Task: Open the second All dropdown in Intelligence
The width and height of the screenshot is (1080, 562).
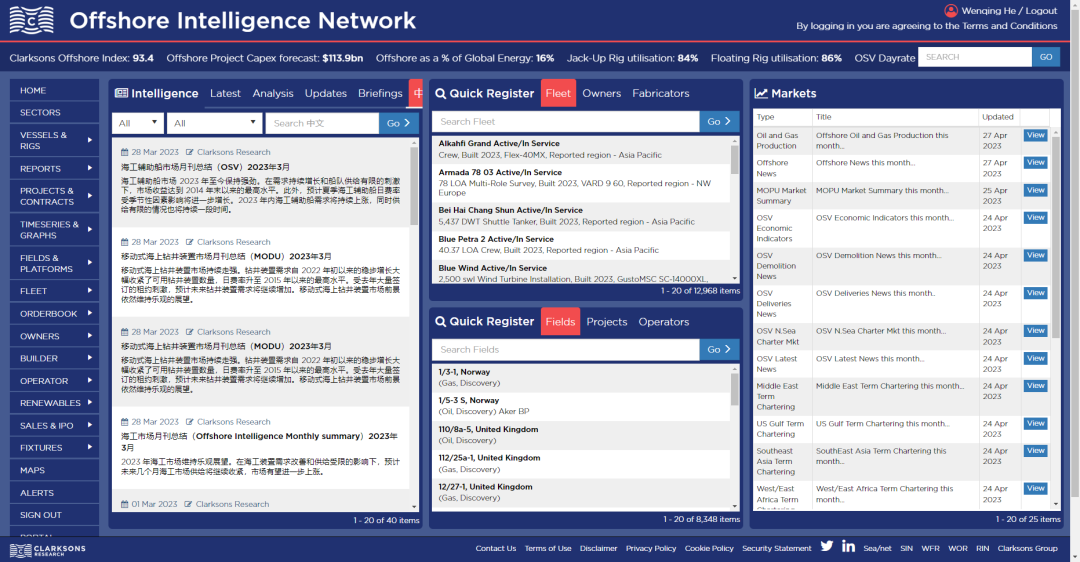Action: (214, 123)
